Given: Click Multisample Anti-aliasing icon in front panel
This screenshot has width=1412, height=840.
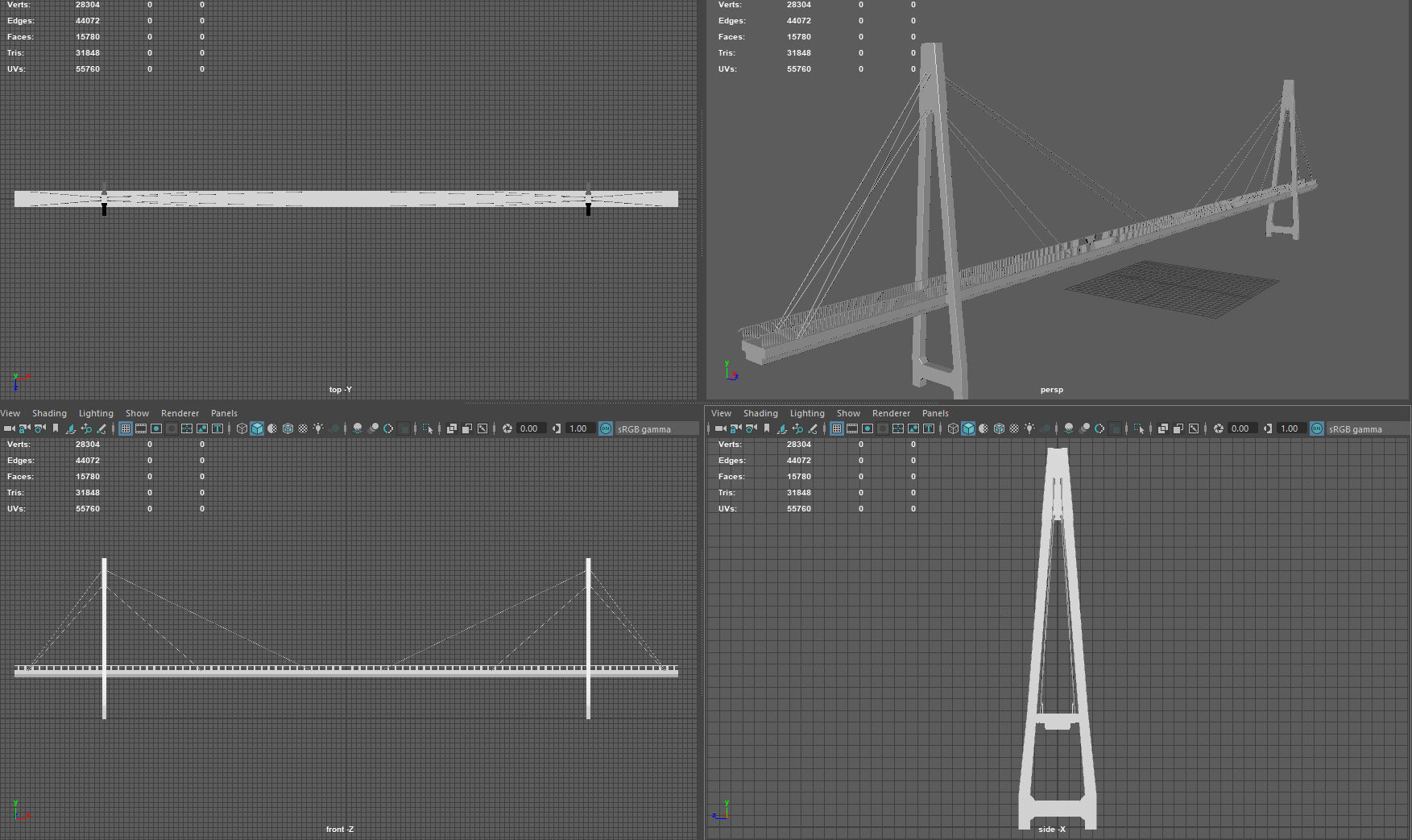Looking at the screenshot, I should click(x=388, y=428).
